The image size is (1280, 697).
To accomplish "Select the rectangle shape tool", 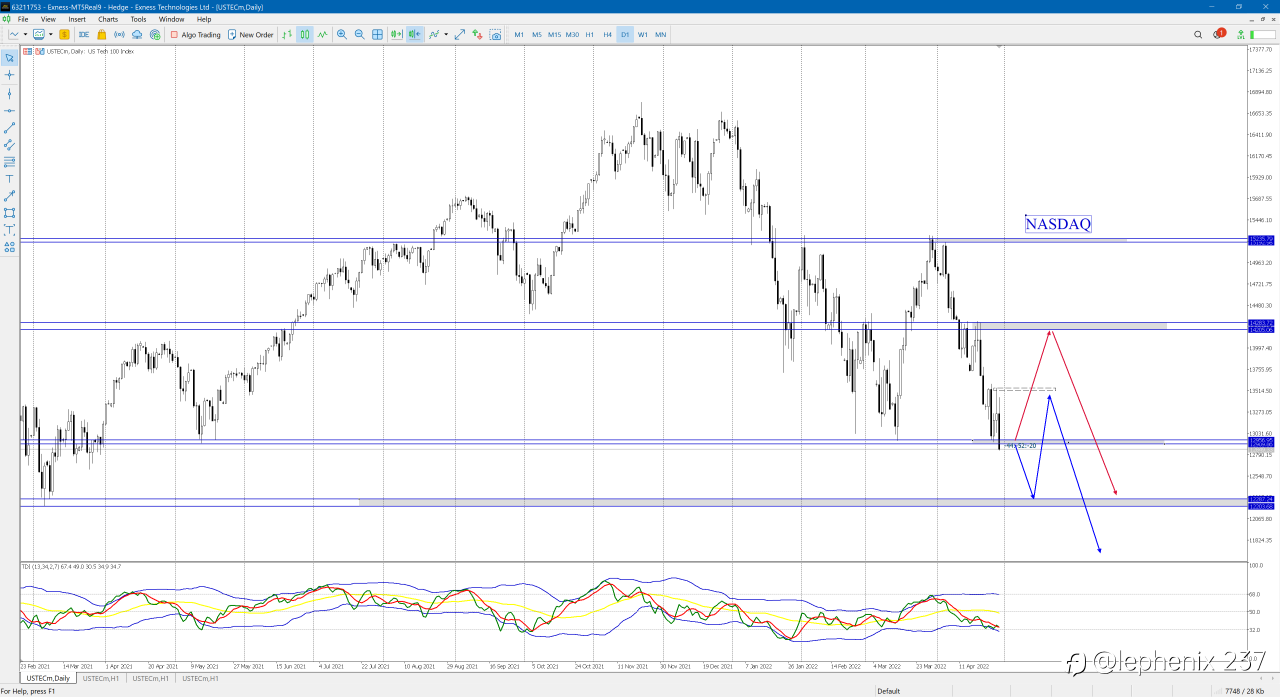I will 9,212.
